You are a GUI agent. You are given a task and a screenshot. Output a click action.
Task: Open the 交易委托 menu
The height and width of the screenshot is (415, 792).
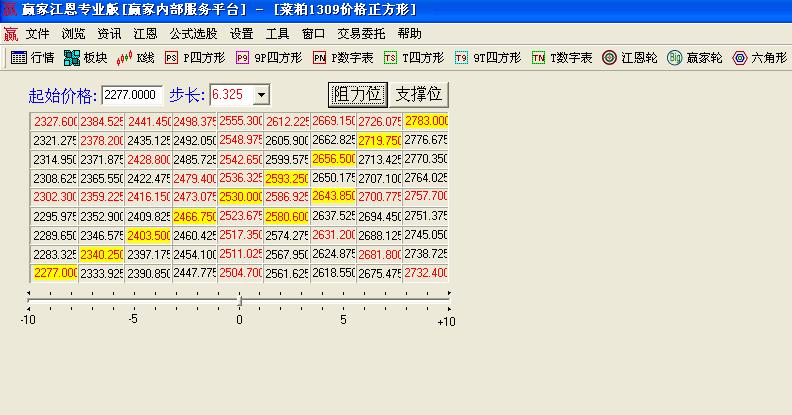362,33
